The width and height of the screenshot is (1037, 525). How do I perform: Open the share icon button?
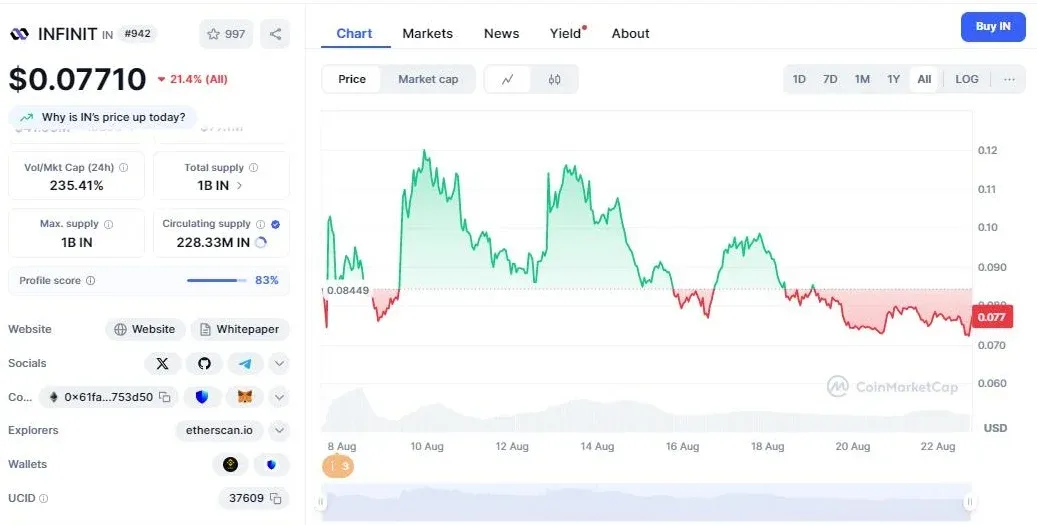pos(275,34)
